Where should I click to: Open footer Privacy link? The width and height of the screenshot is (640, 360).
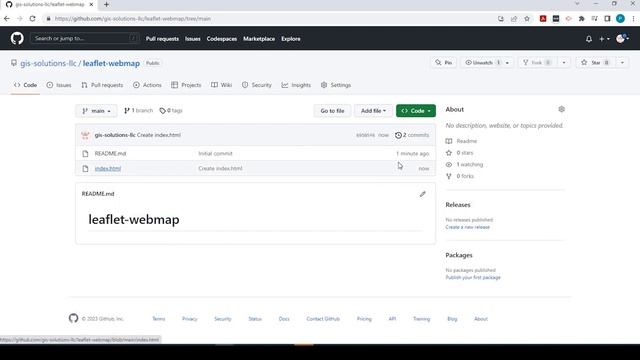click(x=189, y=319)
